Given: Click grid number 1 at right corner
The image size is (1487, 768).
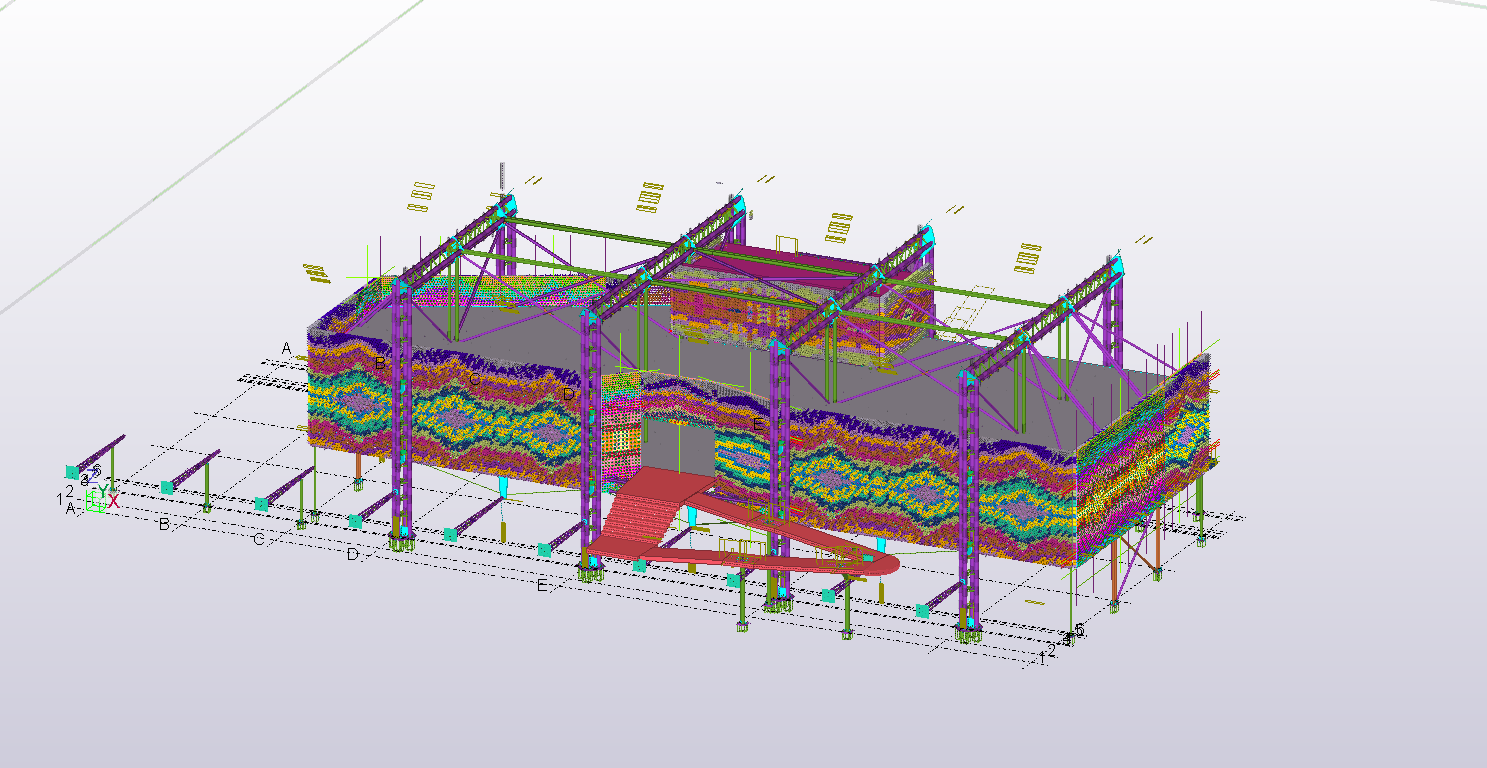Looking at the screenshot, I should 1041,658.
